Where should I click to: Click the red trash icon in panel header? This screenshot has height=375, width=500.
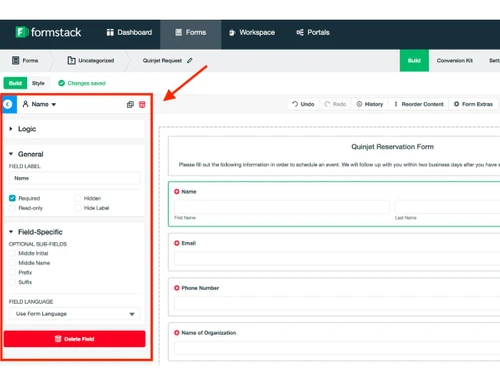pos(142,105)
